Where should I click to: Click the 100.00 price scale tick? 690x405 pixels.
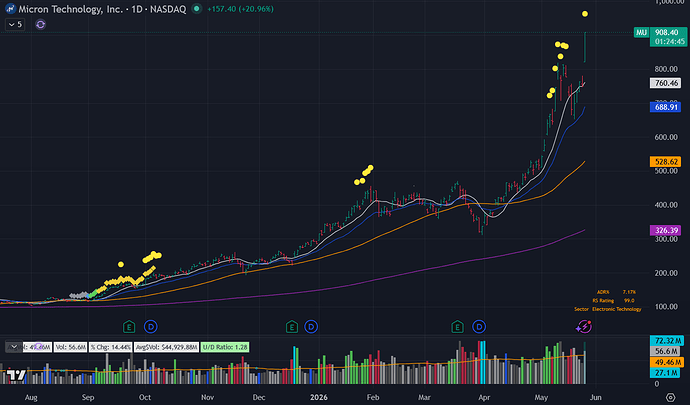click(666, 307)
